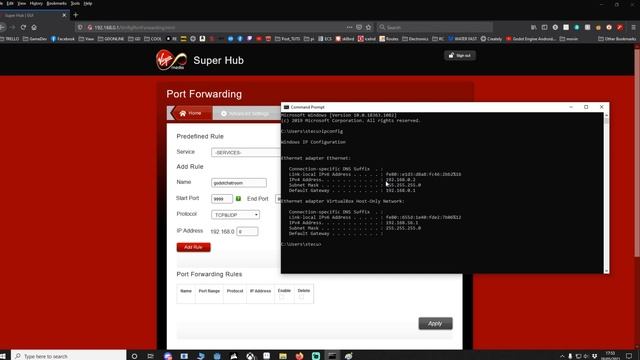This screenshot has width=640, height=360.
Task: Bookmark this page with the star icon
Action: (369, 27)
